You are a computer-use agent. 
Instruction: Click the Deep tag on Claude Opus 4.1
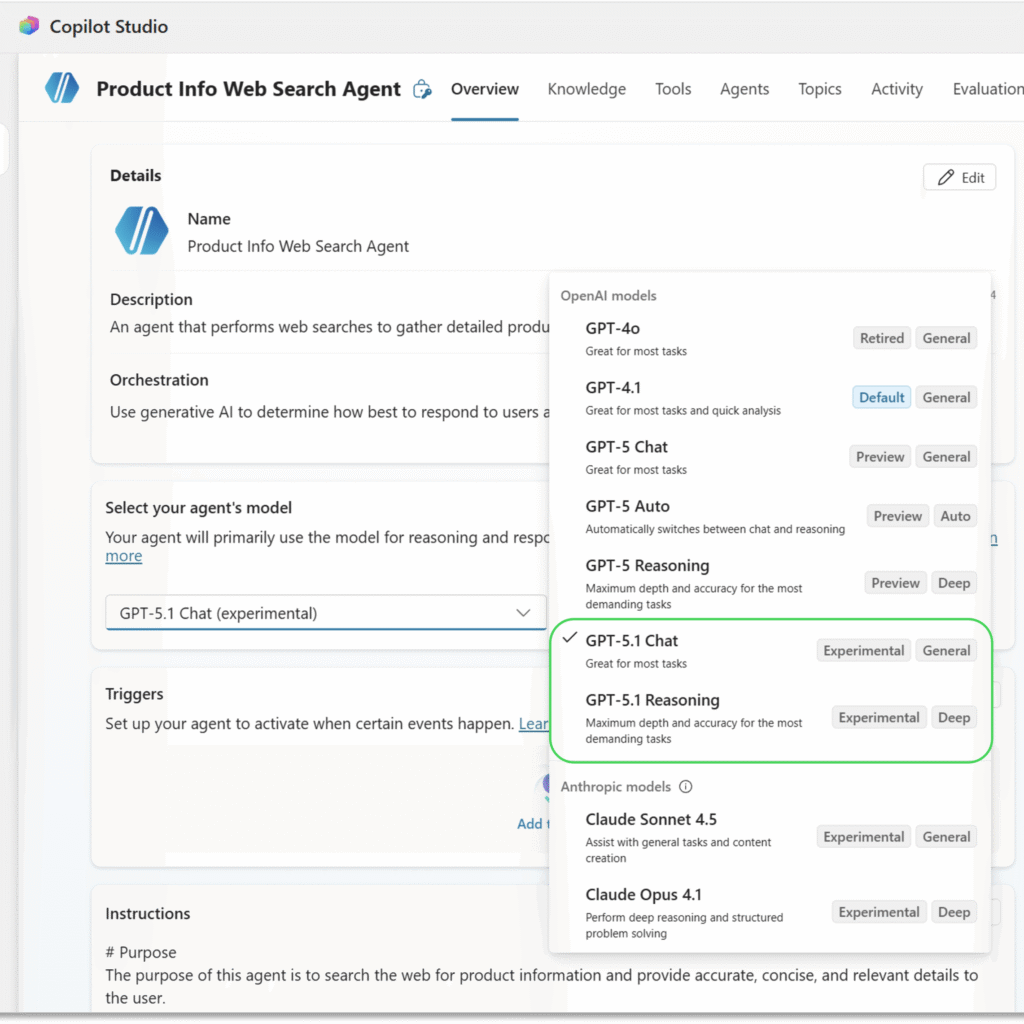click(953, 912)
